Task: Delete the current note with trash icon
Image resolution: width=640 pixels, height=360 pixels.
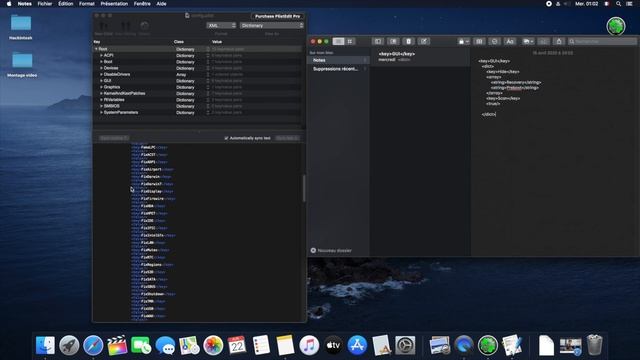Action: 409,41
